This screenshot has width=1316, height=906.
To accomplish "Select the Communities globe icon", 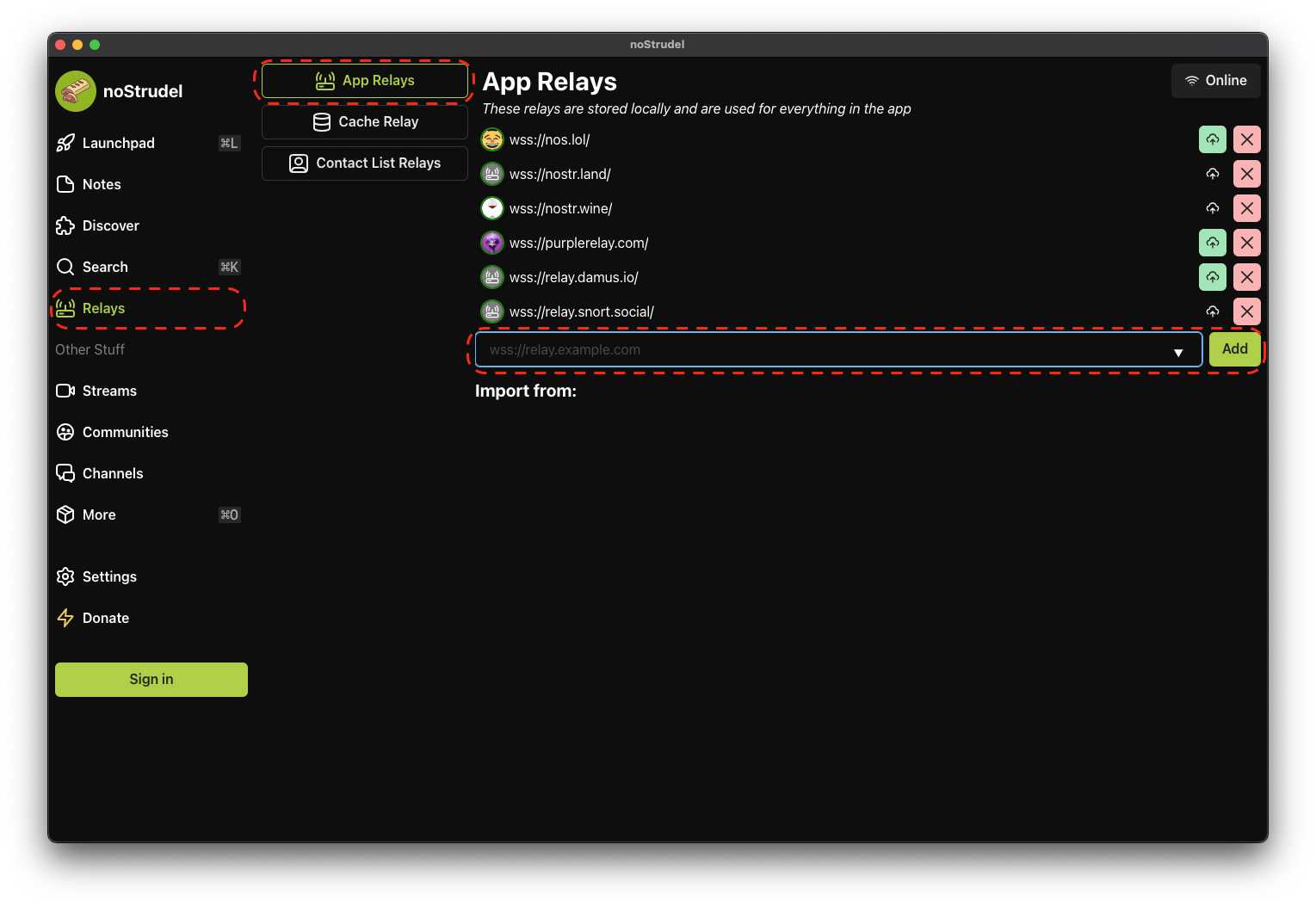I will 65,432.
